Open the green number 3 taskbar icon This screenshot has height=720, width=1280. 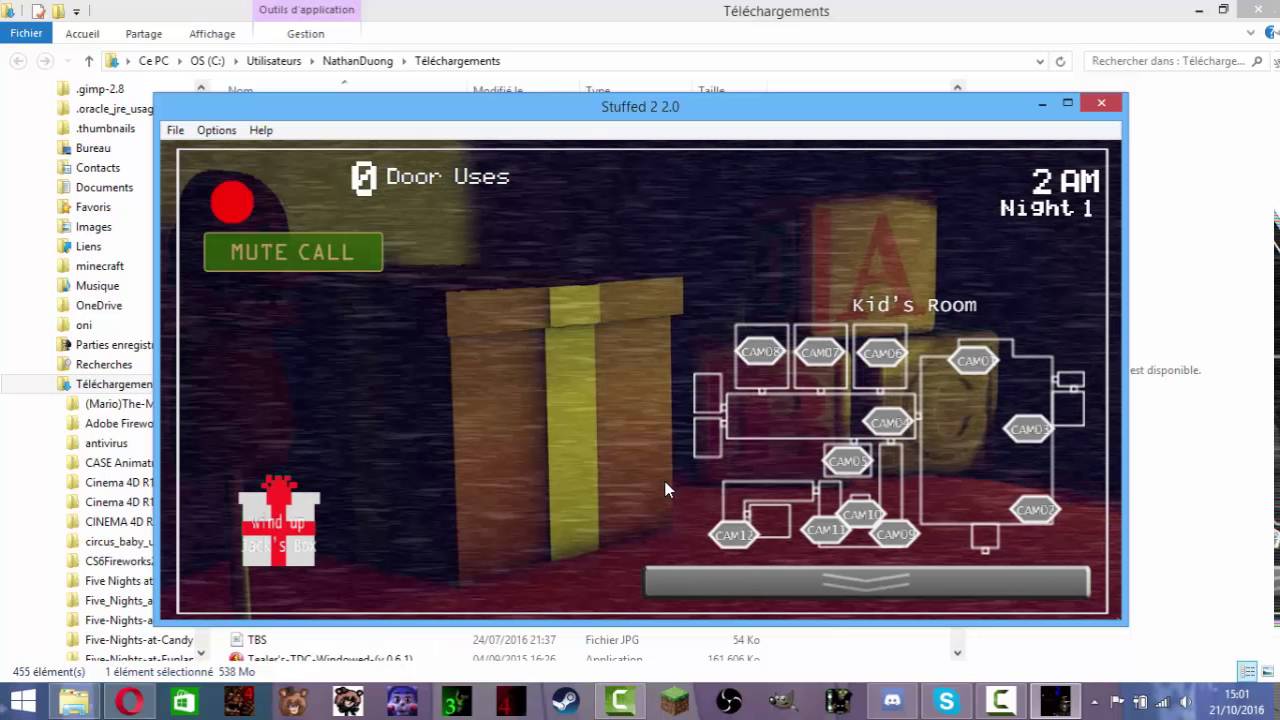click(x=457, y=701)
